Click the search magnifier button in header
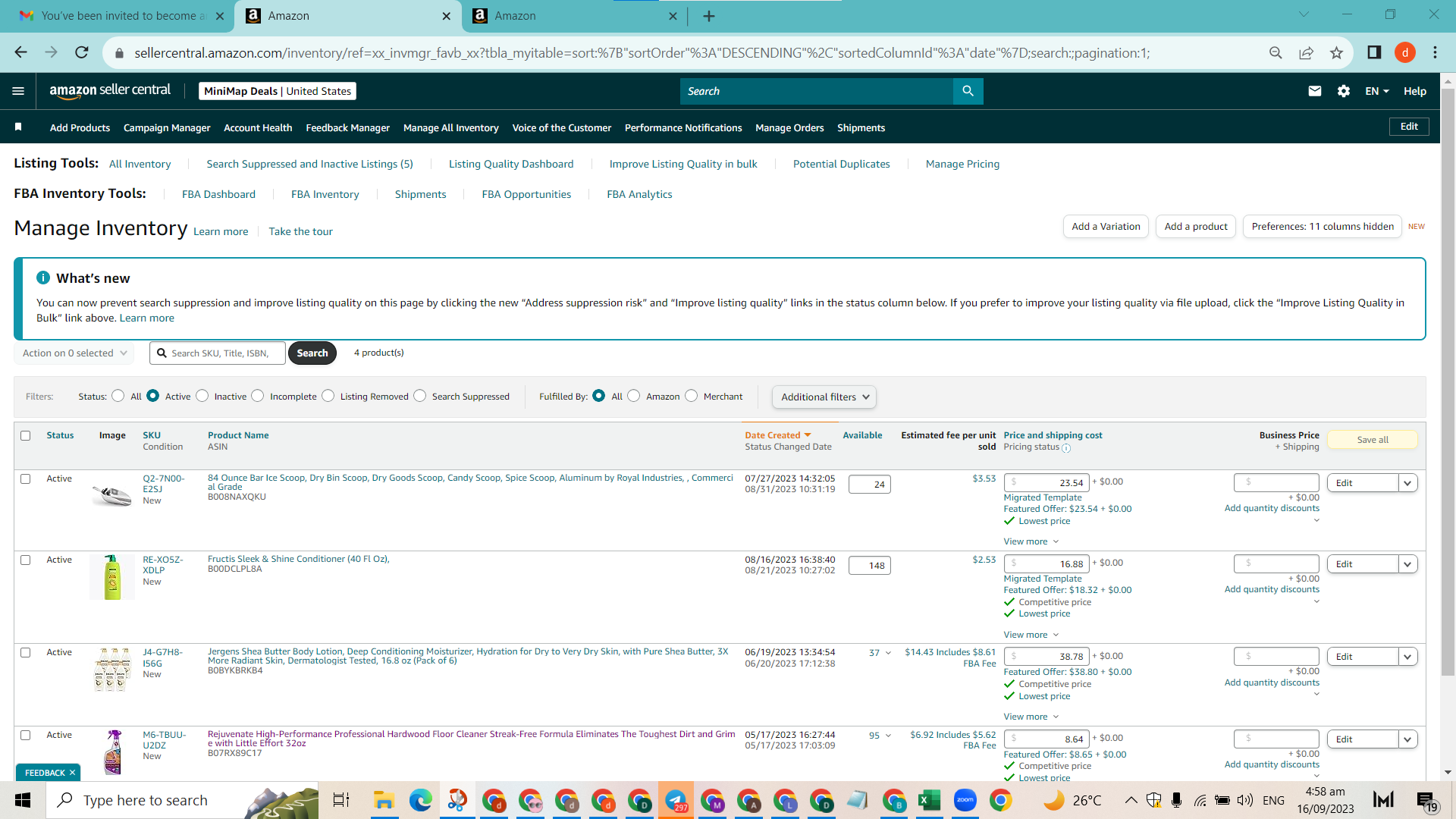 (968, 91)
